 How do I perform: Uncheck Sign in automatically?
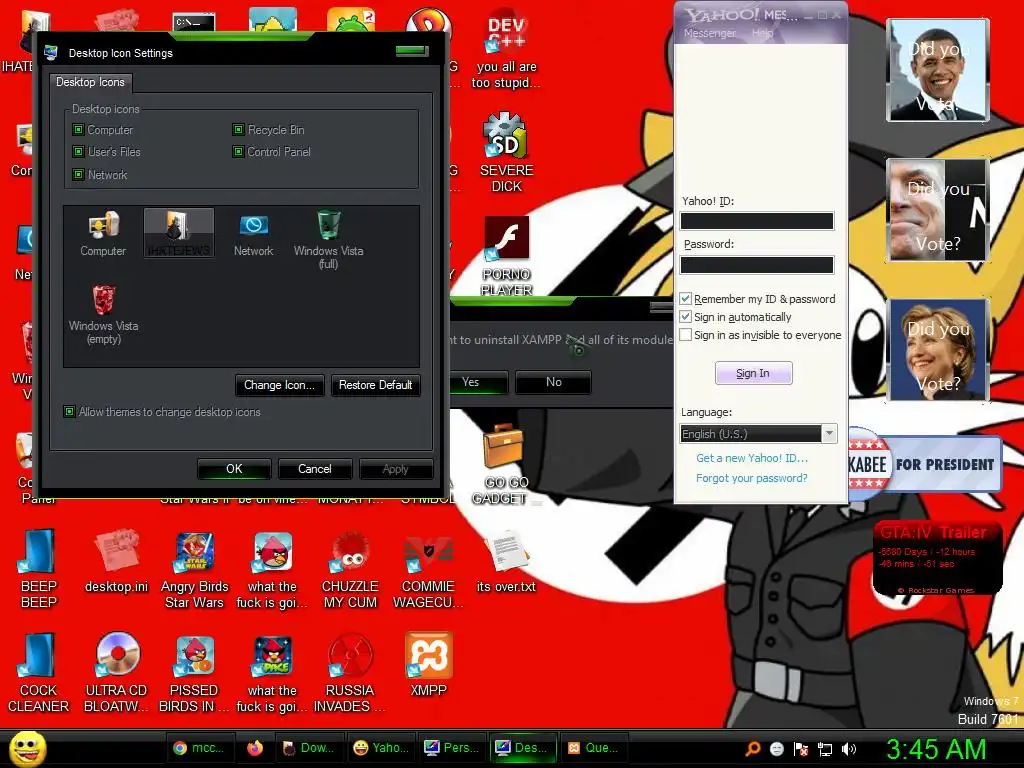[x=686, y=317]
